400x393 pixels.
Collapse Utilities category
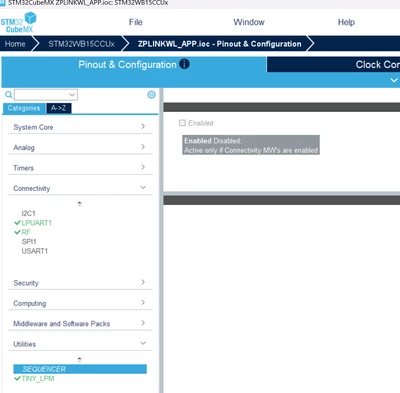click(x=80, y=344)
